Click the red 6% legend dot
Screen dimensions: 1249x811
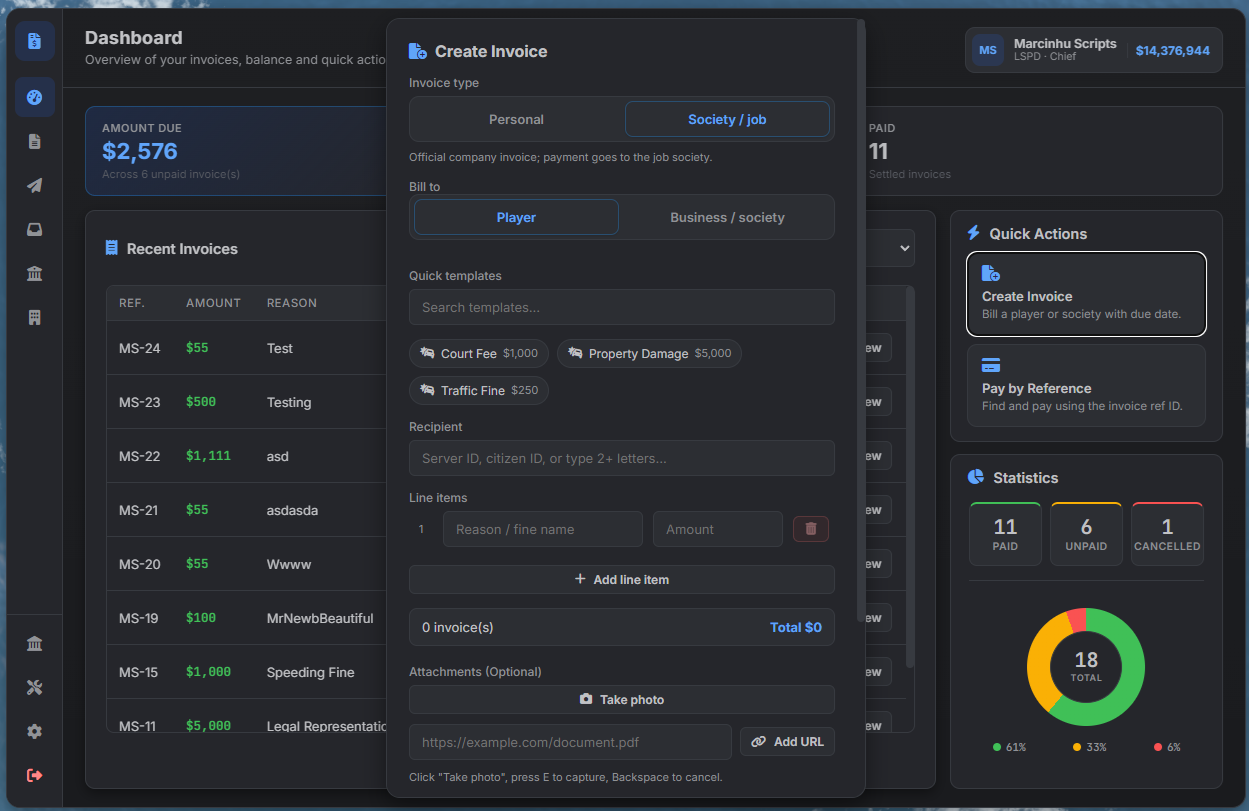[1158, 747]
